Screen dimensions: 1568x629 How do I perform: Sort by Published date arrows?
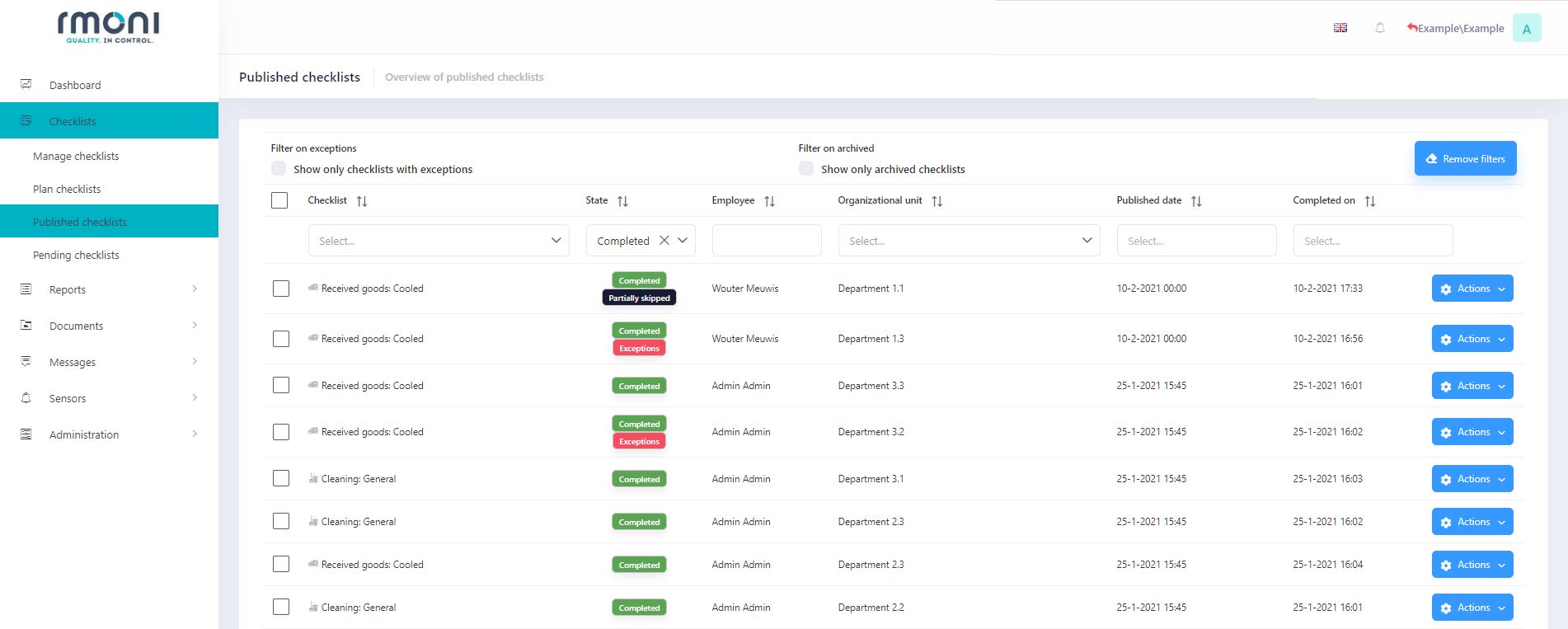pos(1196,201)
